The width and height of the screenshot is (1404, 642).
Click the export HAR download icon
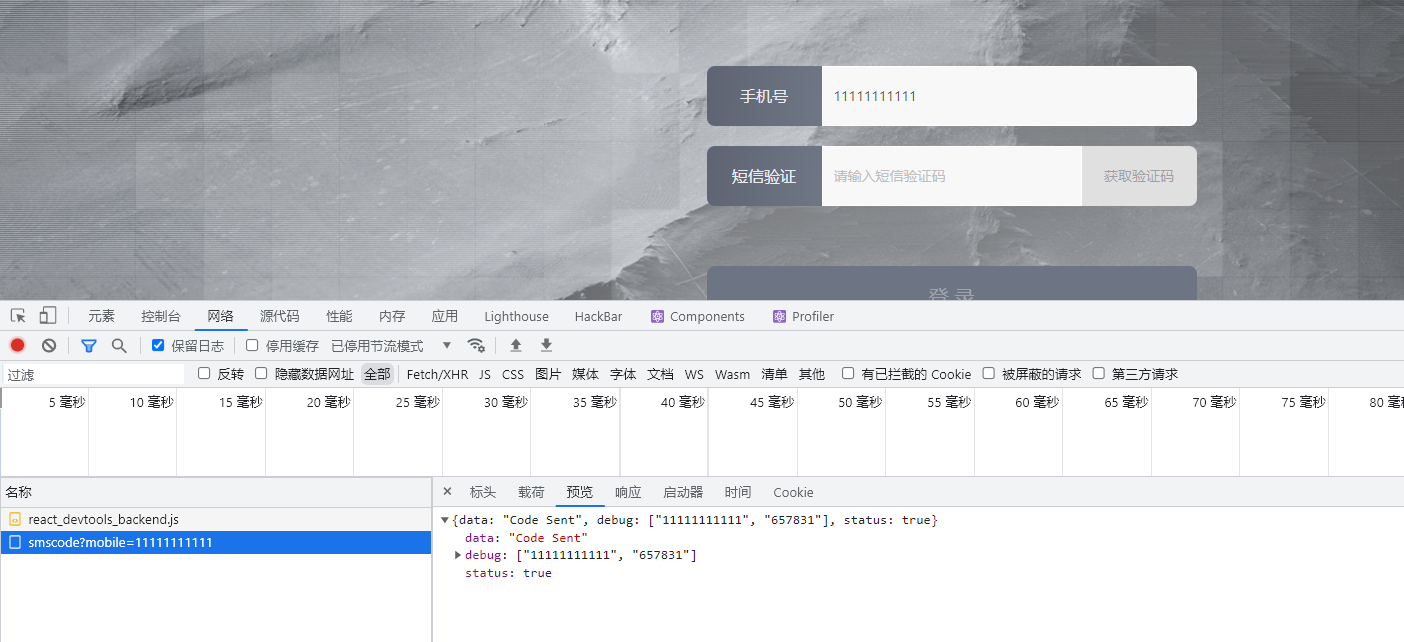(x=546, y=346)
